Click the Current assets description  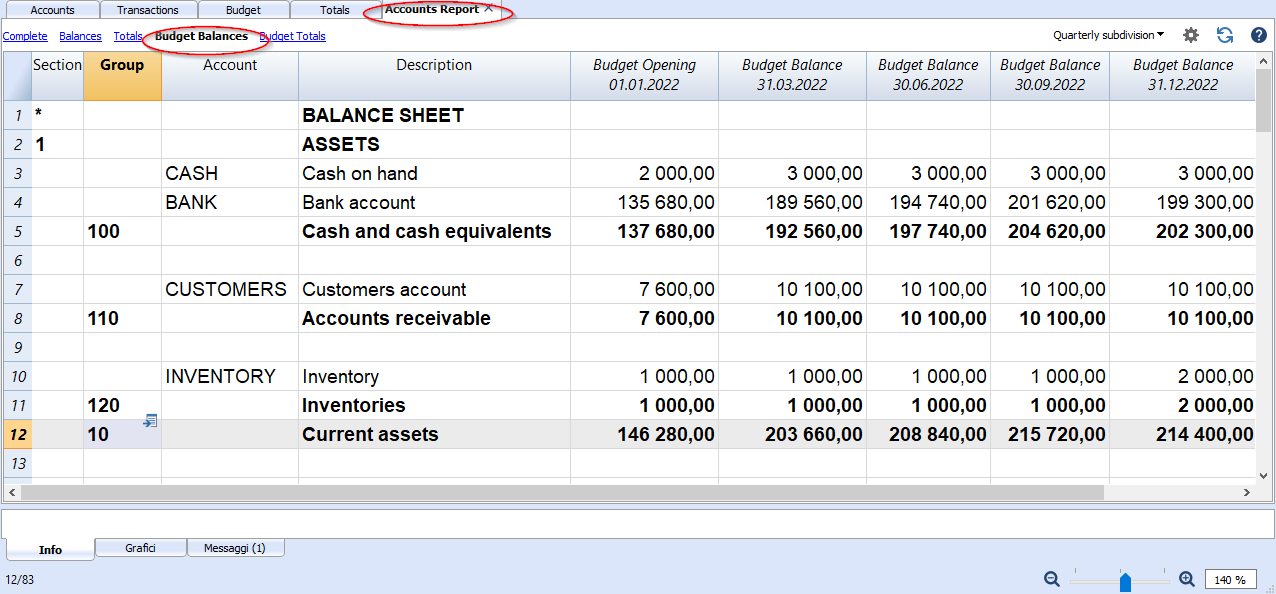(x=434, y=435)
